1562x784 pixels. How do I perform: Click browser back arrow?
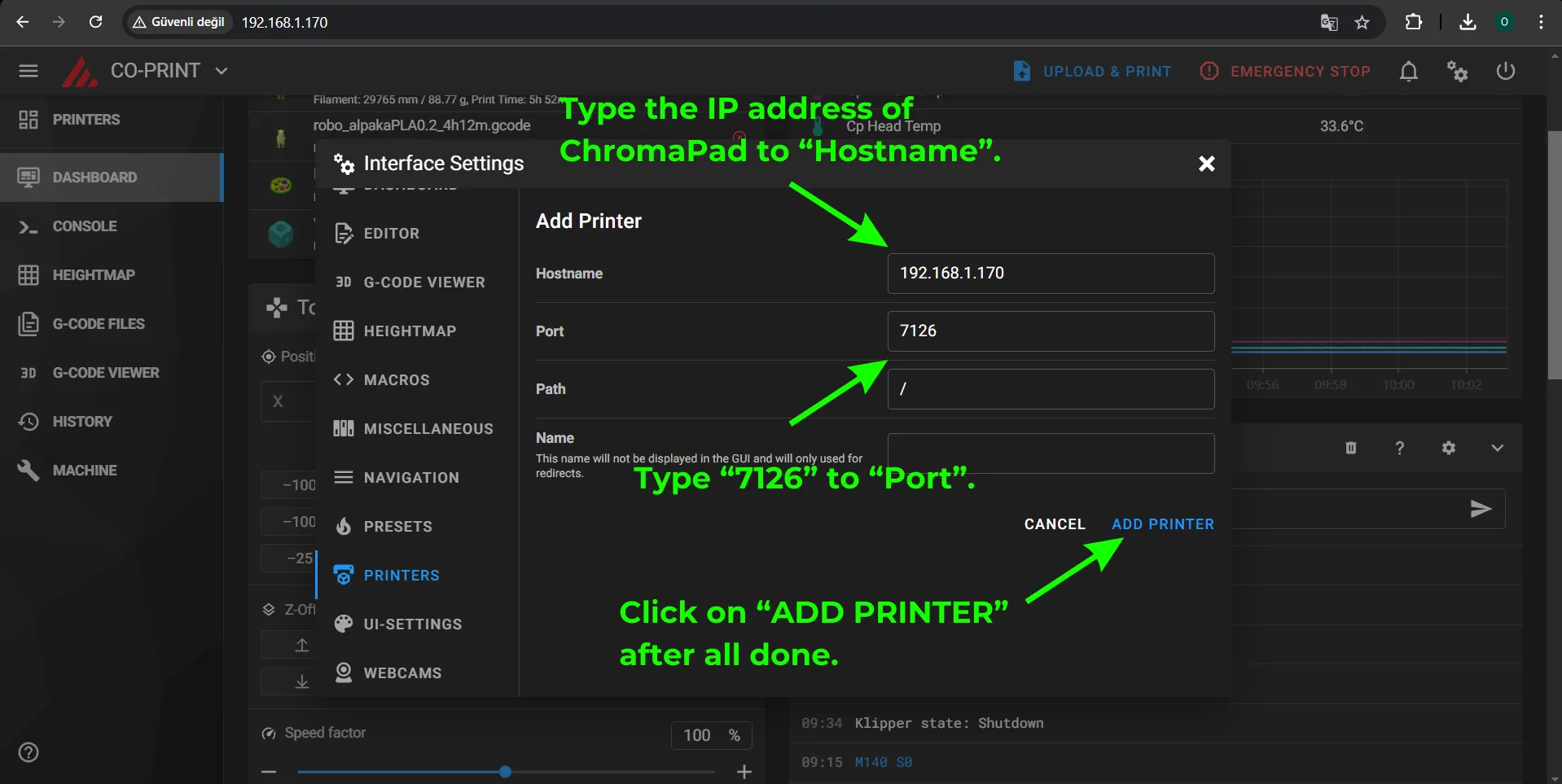[23, 22]
